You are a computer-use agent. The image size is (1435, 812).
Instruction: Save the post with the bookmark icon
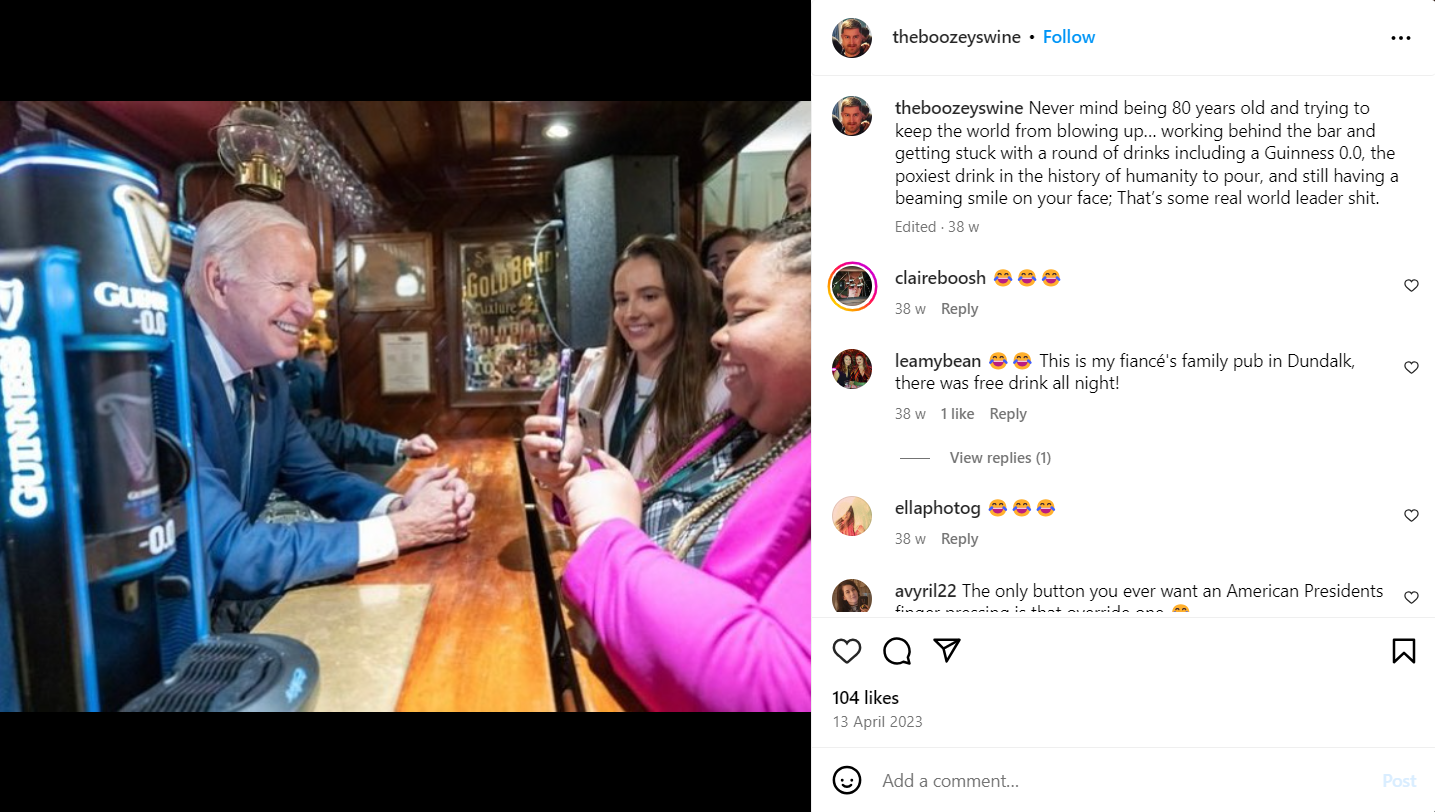[1404, 651]
